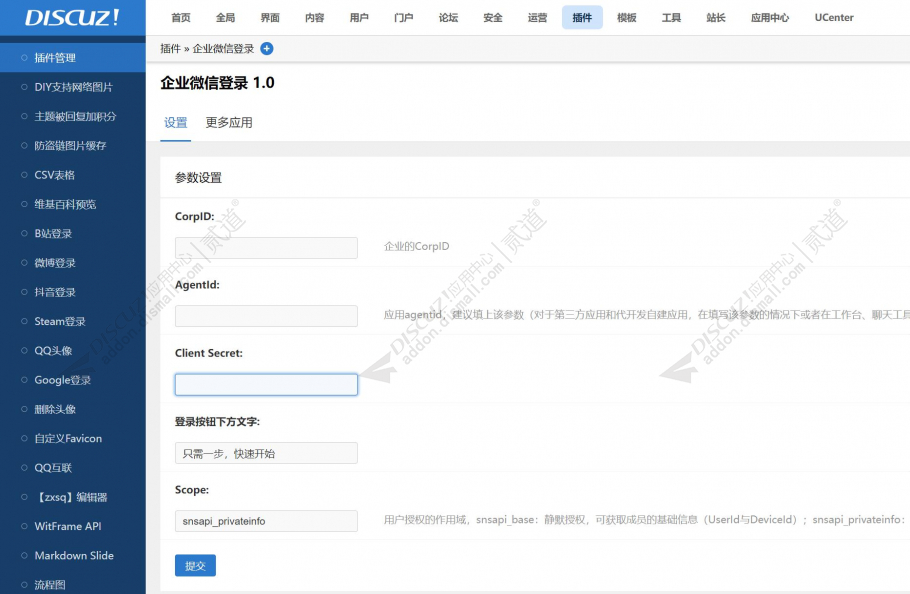The width and height of the screenshot is (910, 594).
Task: Open the 运营 top menu
Action: point(537,17)
